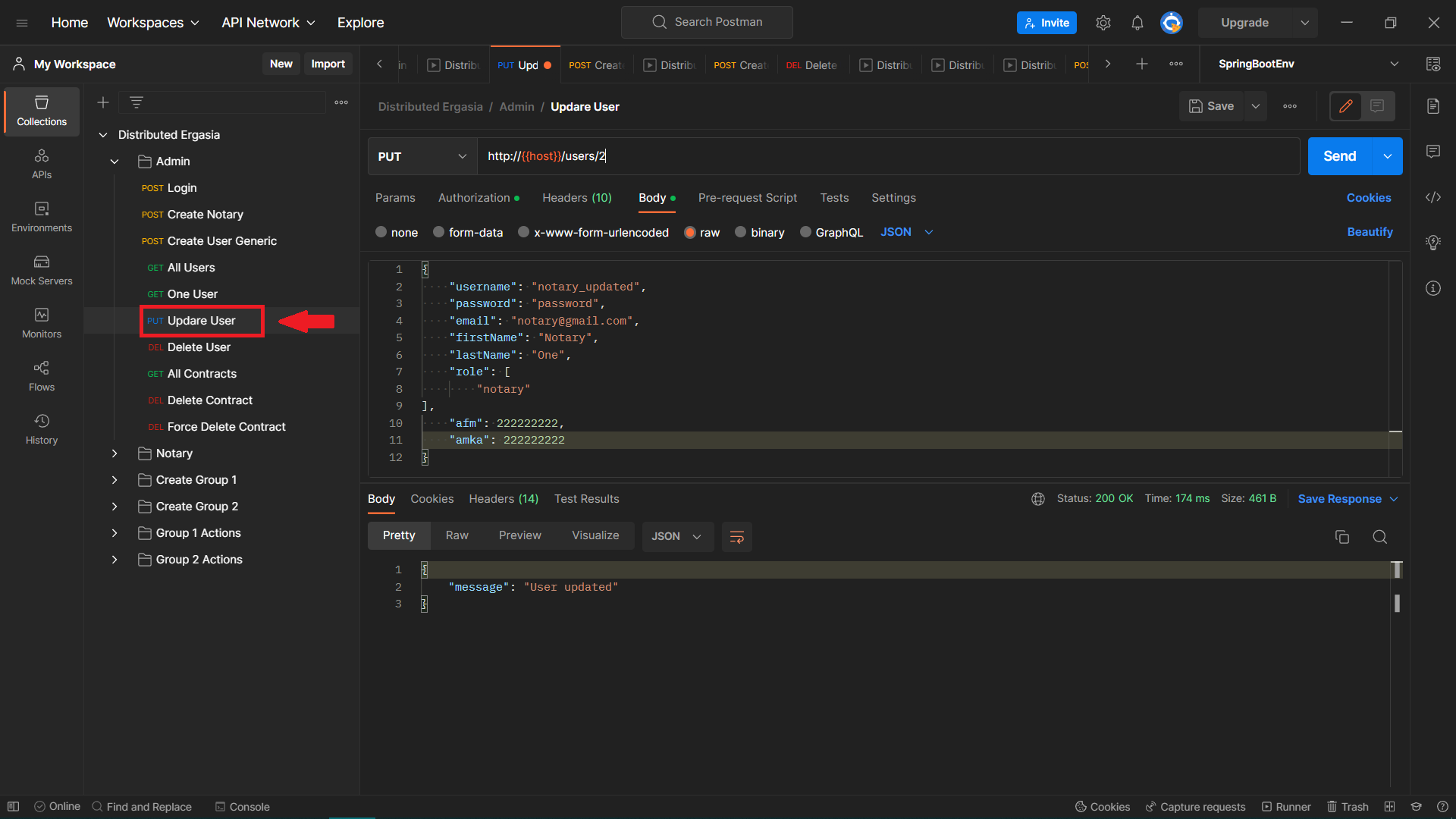The image size is (1456, 819).
Task: Open the History sidebar panel
Action: [42, 430]
